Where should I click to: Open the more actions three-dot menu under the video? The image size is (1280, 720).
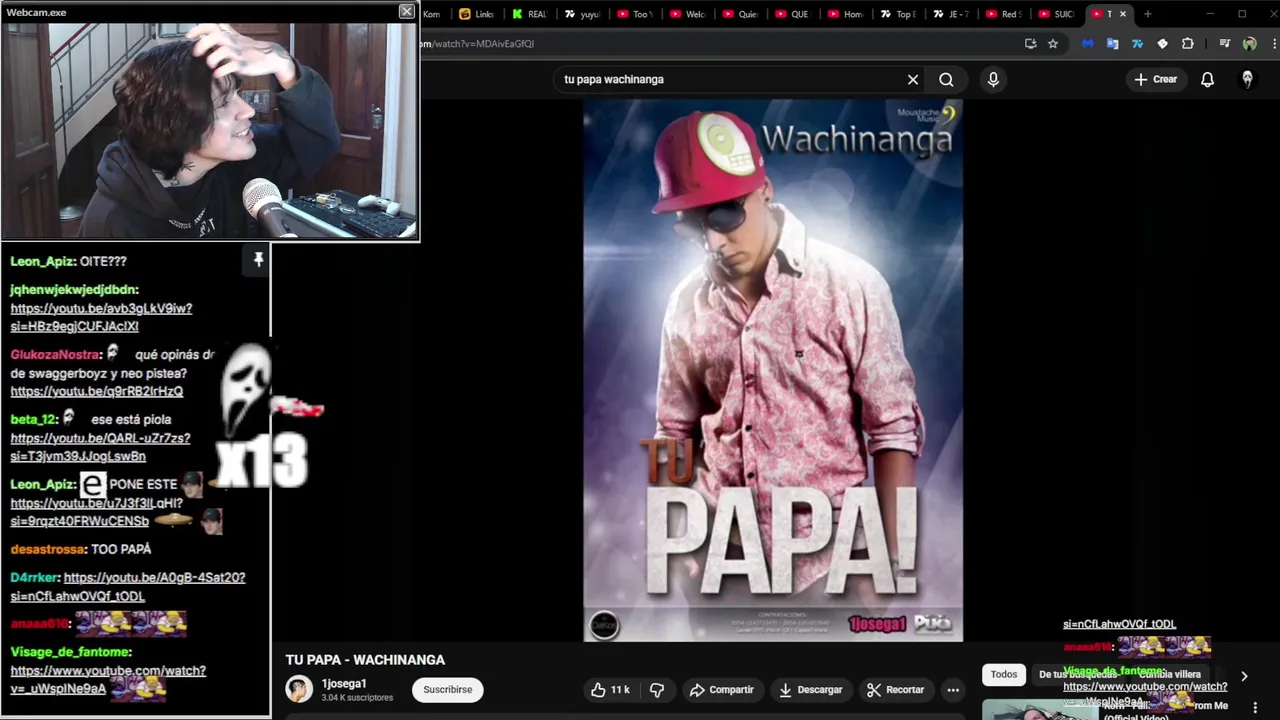(x=953, y=690)
